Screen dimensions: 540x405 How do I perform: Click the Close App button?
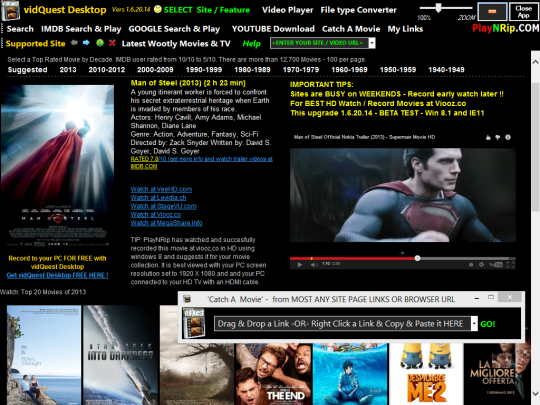point(523,11)
